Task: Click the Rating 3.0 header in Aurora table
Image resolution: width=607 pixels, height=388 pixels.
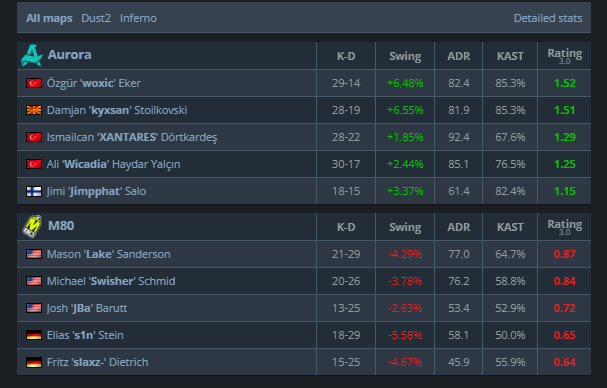Action: (x=564, y=56)
